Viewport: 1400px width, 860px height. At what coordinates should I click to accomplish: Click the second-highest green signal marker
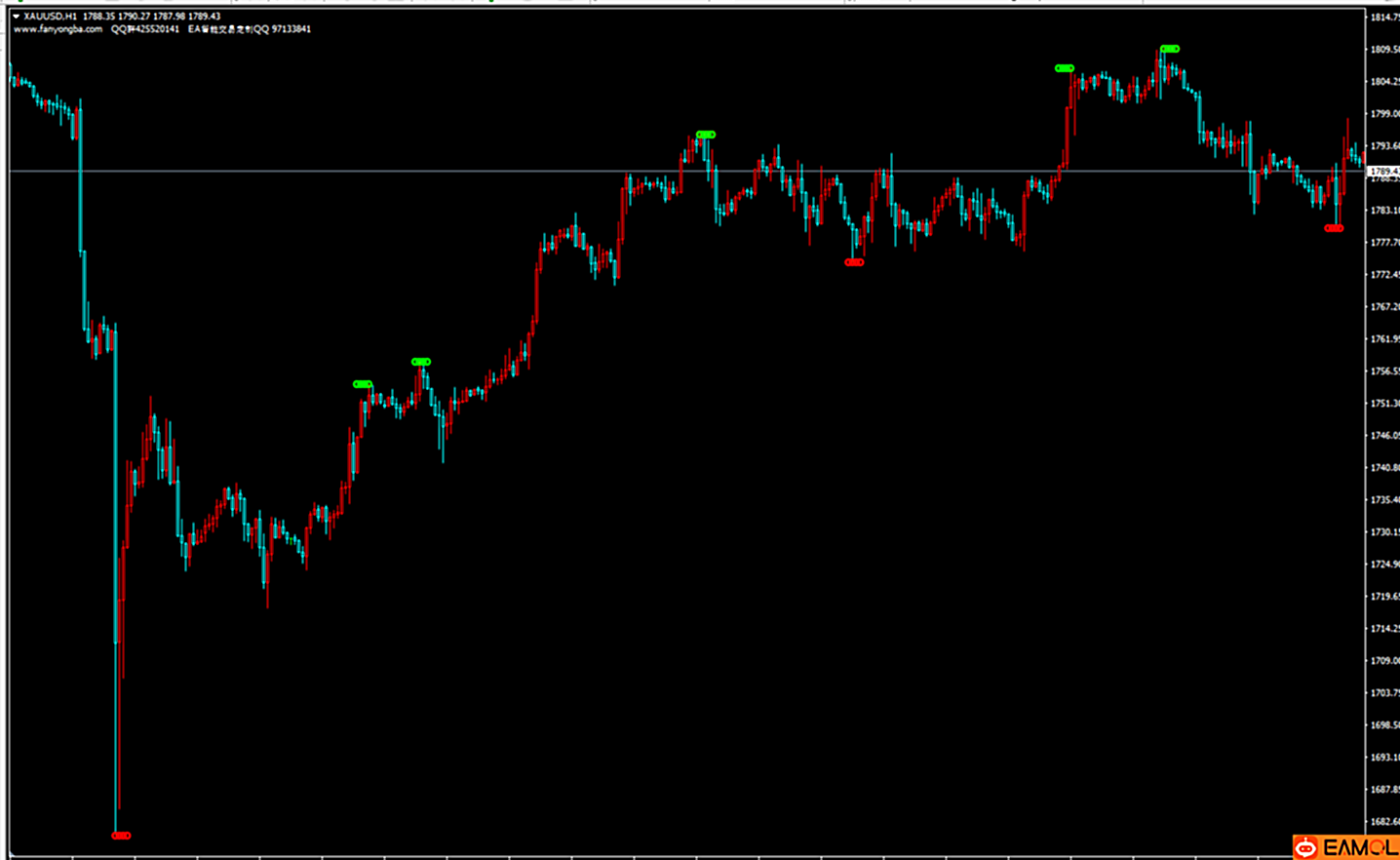1065,68
